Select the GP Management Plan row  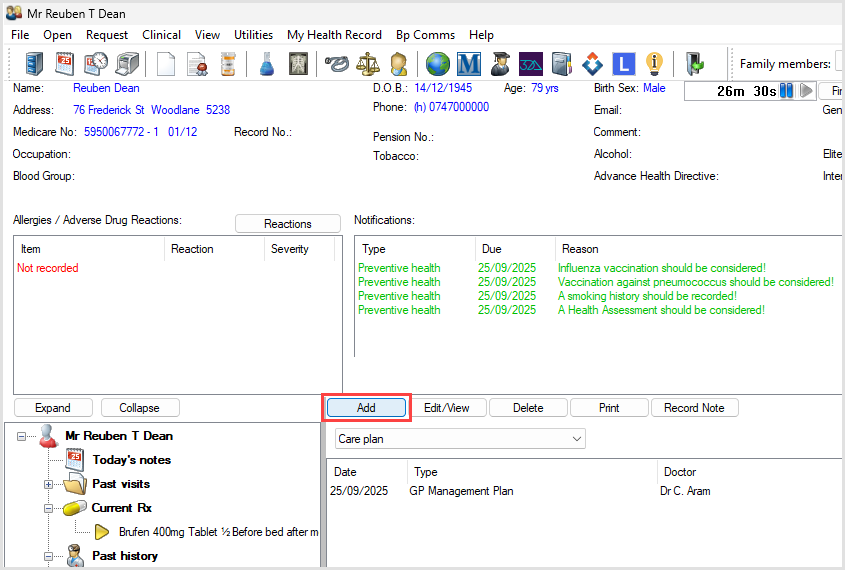pyautogui.click(x=454, y=491)
